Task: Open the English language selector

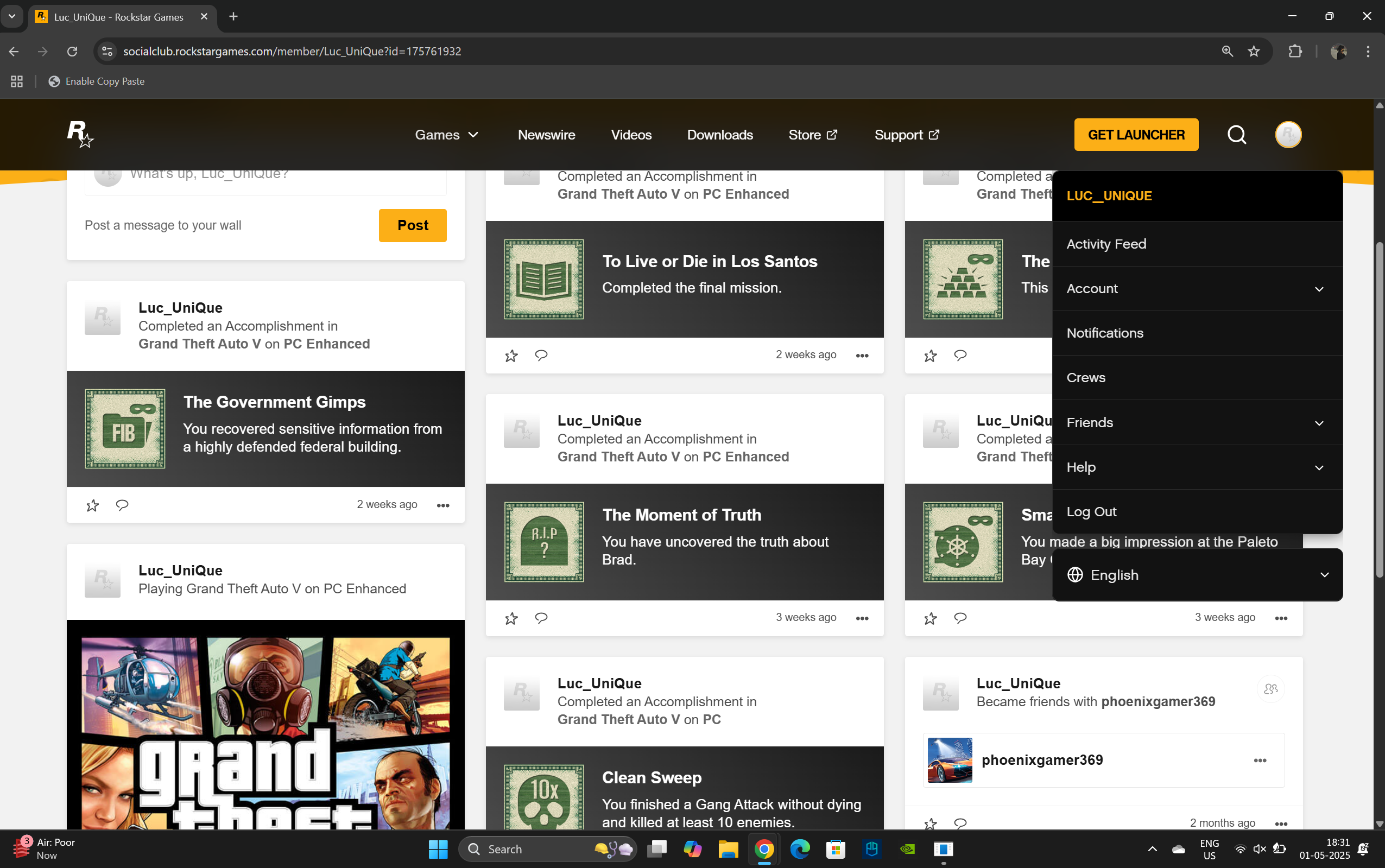Action: point(1197,575)
